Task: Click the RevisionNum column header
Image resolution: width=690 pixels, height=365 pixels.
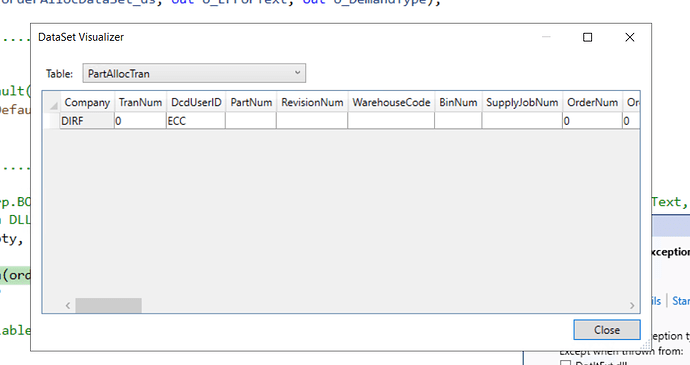Action: click(312, 102)
